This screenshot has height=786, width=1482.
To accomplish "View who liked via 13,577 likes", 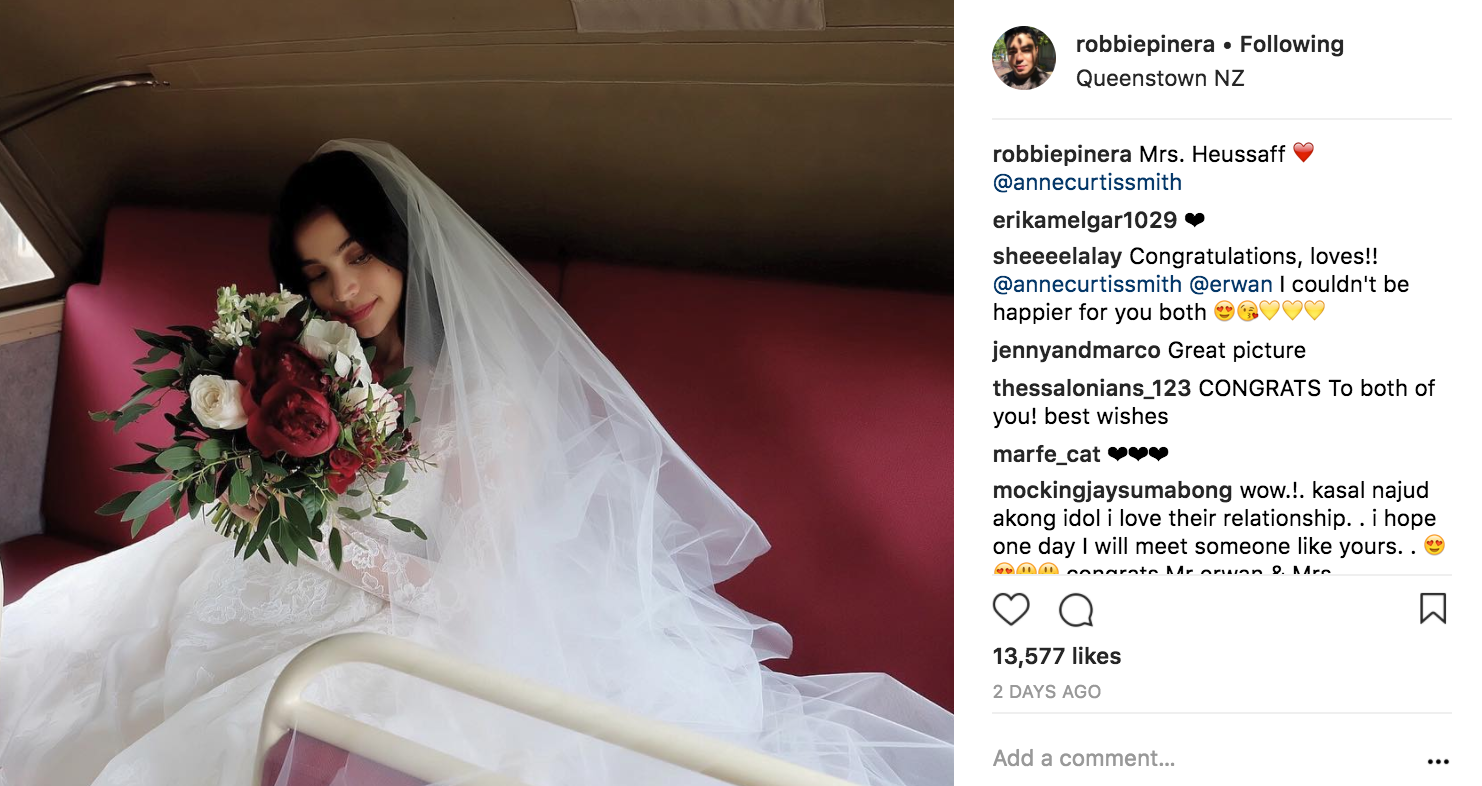I will tap(1057, 657).
